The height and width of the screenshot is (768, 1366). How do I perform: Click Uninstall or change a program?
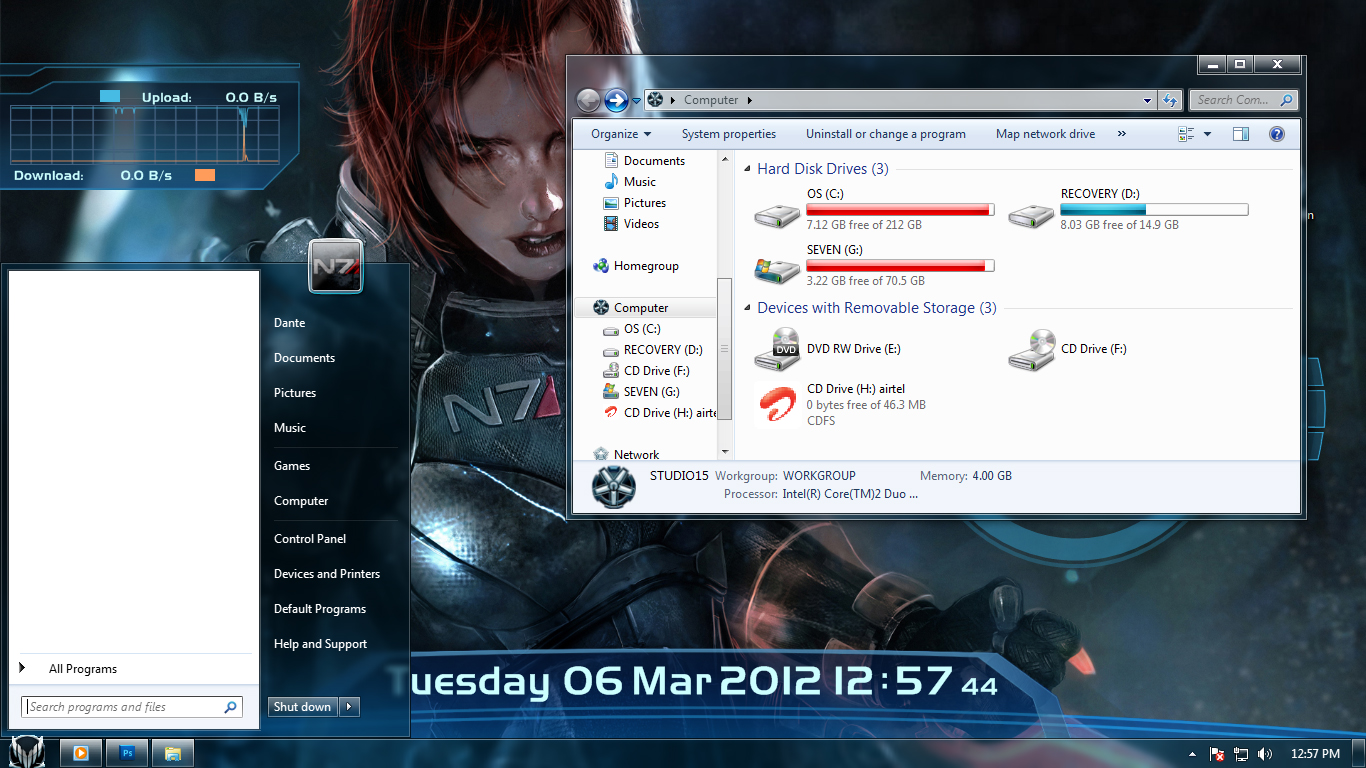tap(886, 134)
